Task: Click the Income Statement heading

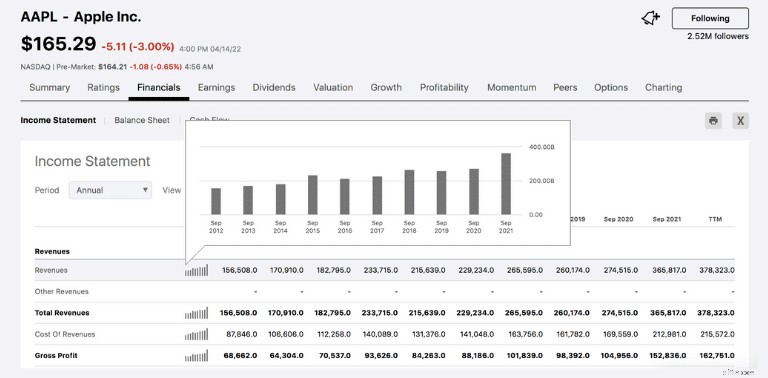Action: [93, 161]
